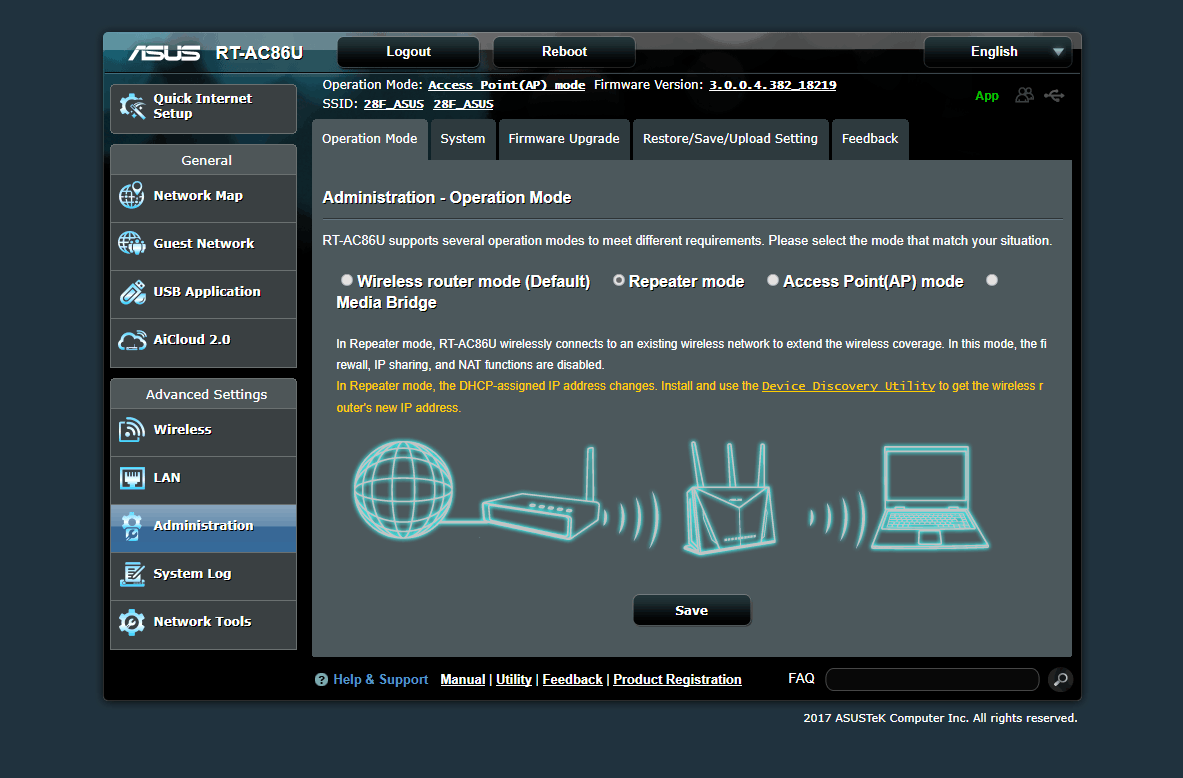1183x778 pixels.
Task: Click the Guest Network globe icon
Action: [131, 243]
